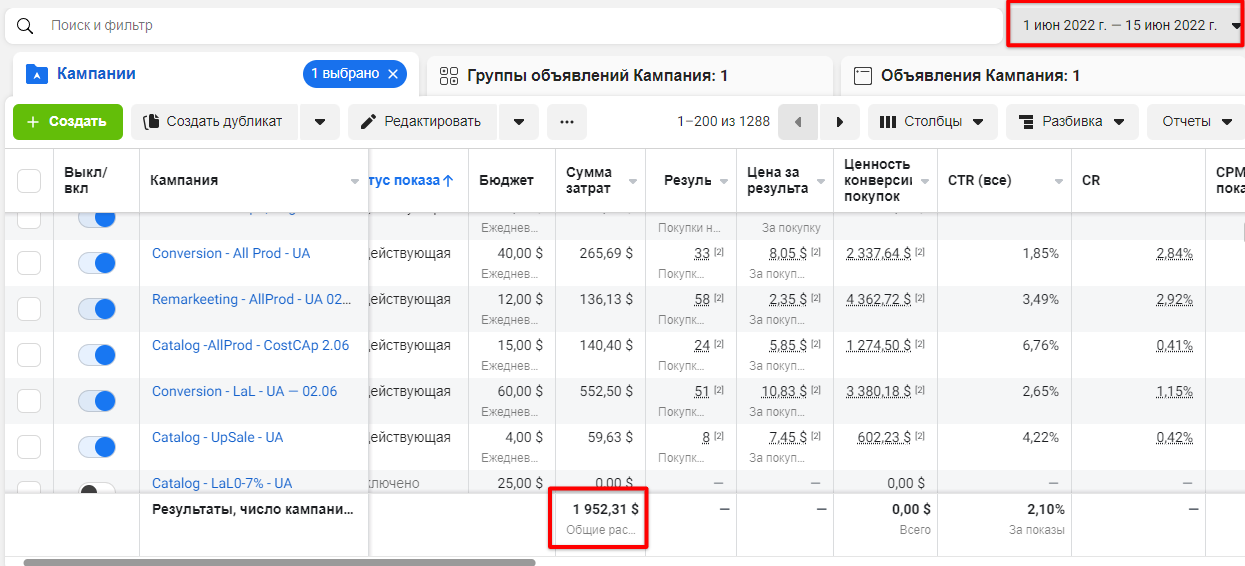
Task: Expand the Разбивка breakdown dropdown
Action: tap(1071, 122)
